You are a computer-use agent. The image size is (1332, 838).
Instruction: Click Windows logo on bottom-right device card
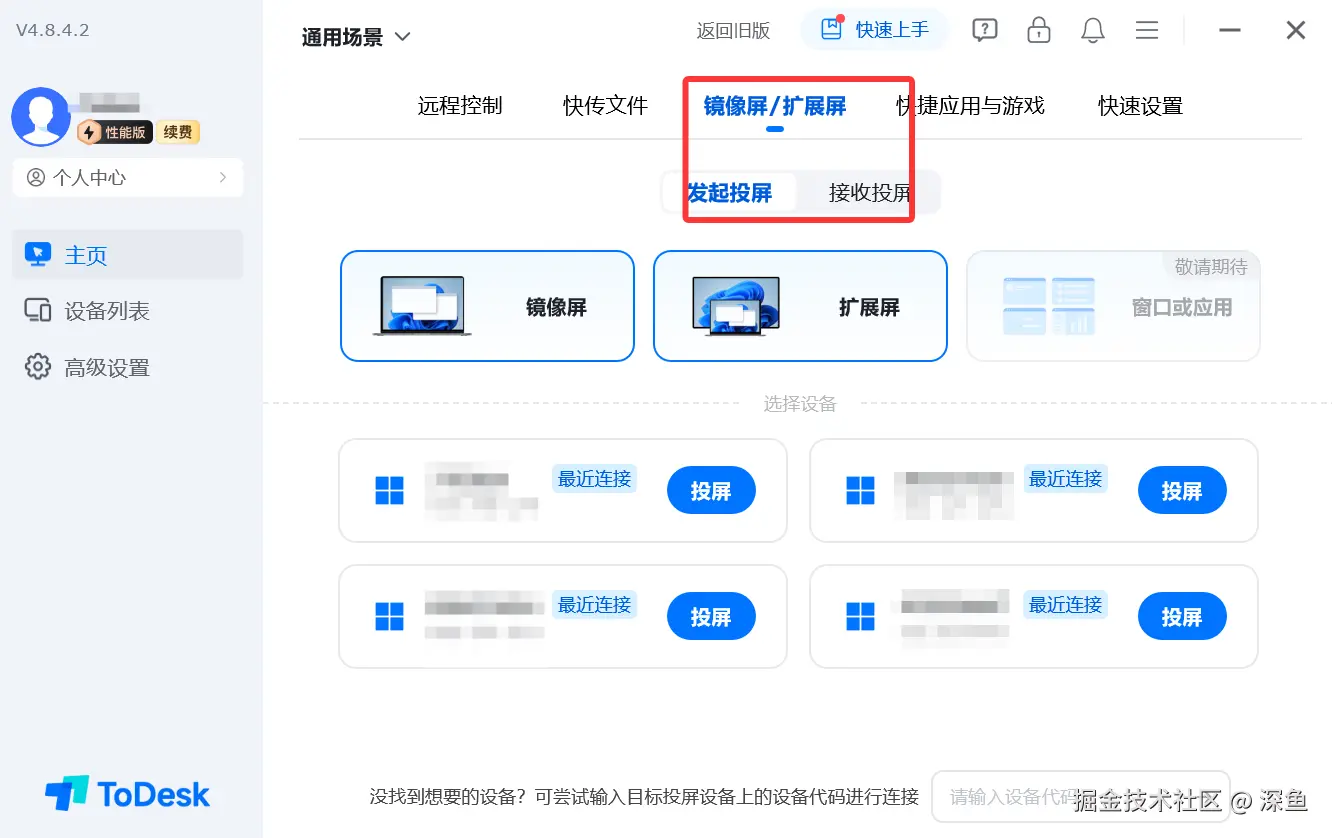click(x=860, y=617)
